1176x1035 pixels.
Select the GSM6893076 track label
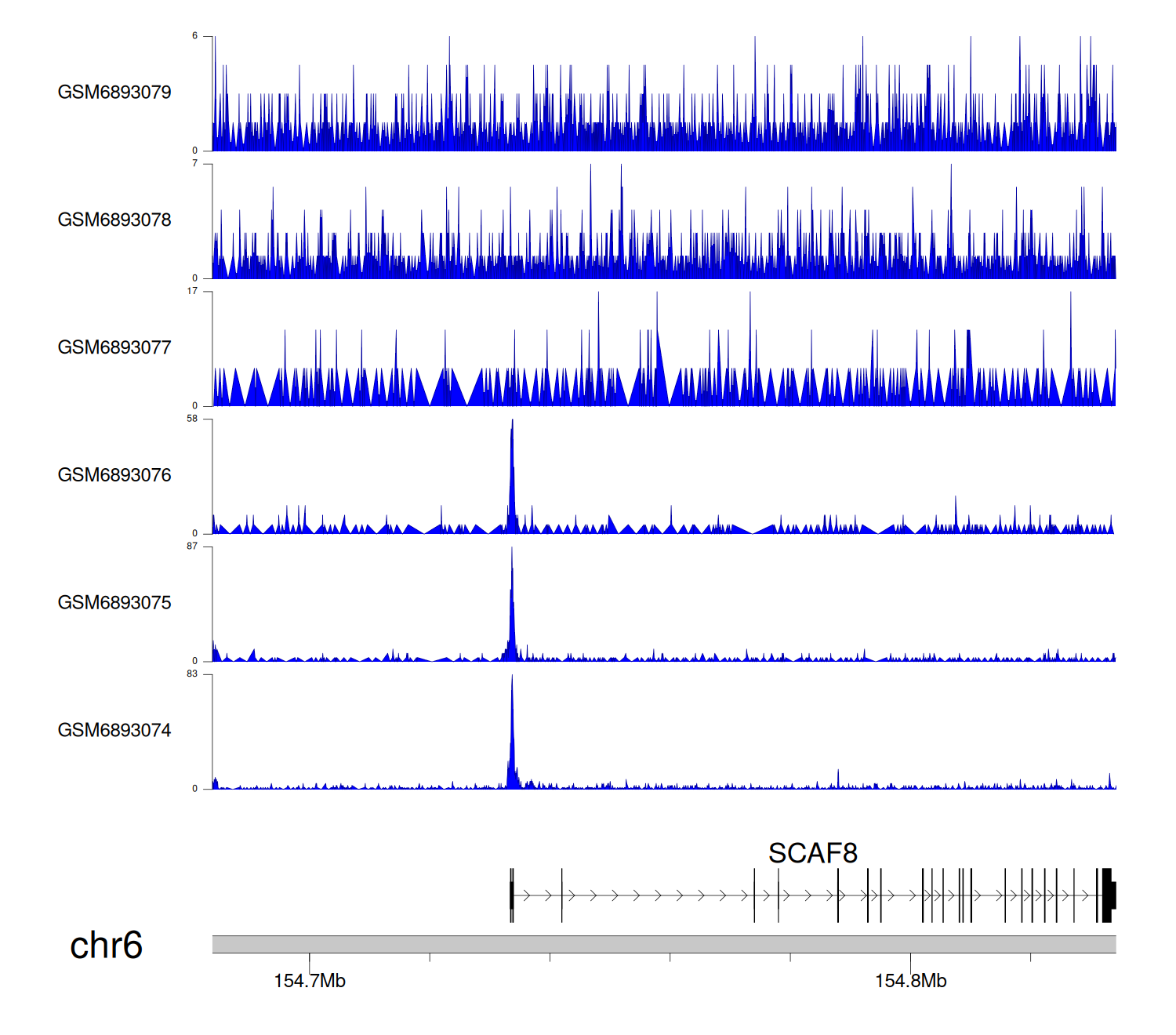[114, 475]
